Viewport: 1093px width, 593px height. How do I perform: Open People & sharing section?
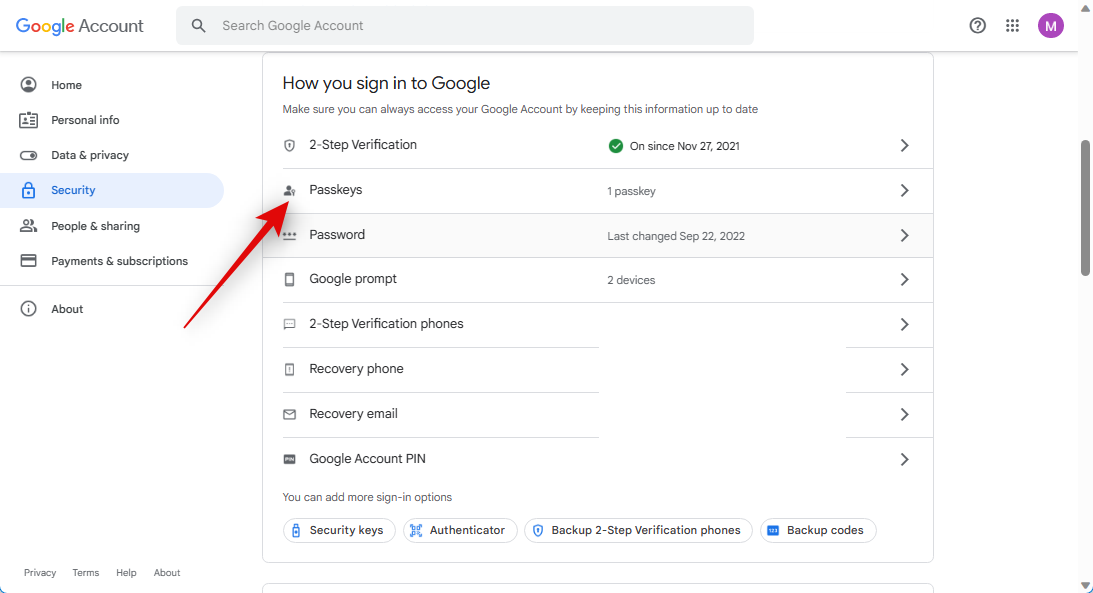(112, 226)
